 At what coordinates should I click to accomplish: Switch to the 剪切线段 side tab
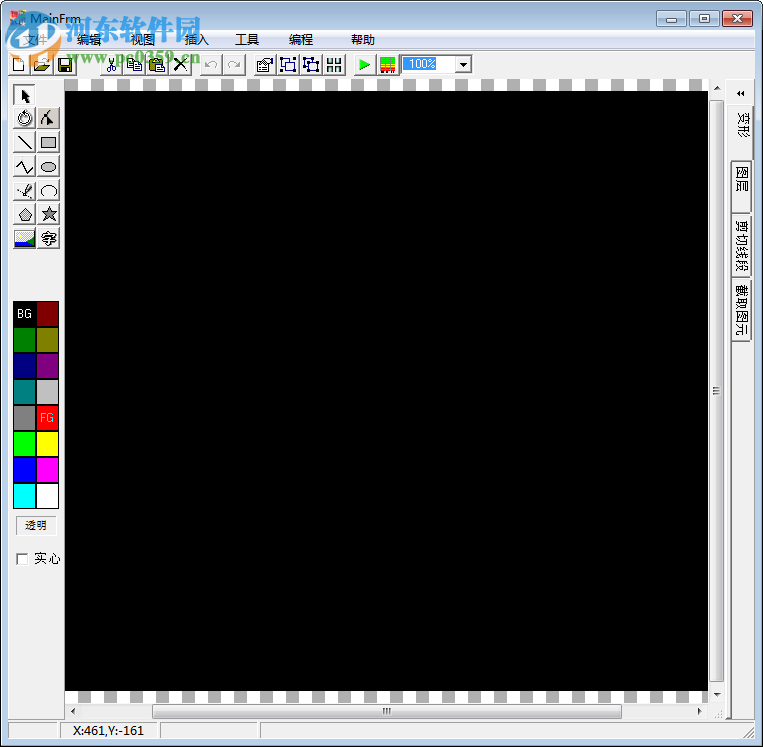pyautogui.click(x=741, y=246)
